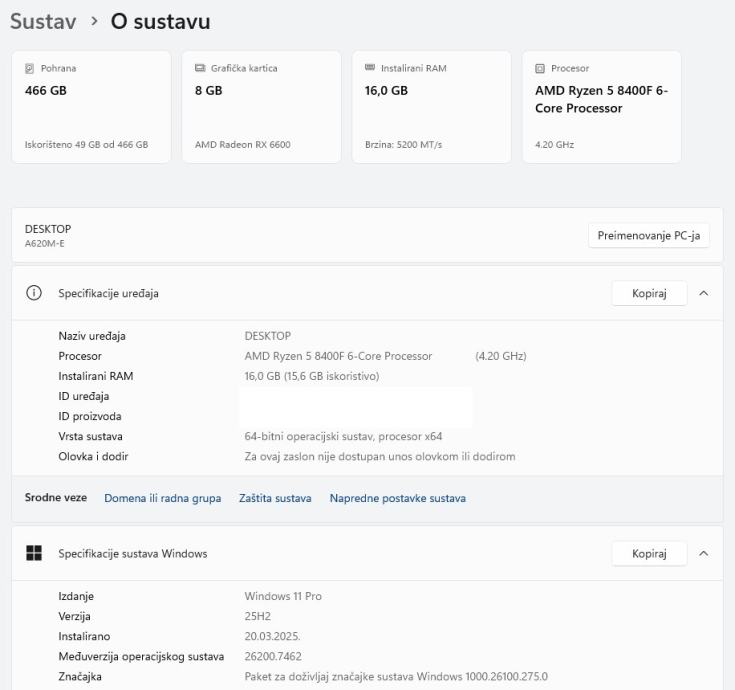
Task: Collapse the Specifikacije sustava Windows section
Action: coord(703,554)
